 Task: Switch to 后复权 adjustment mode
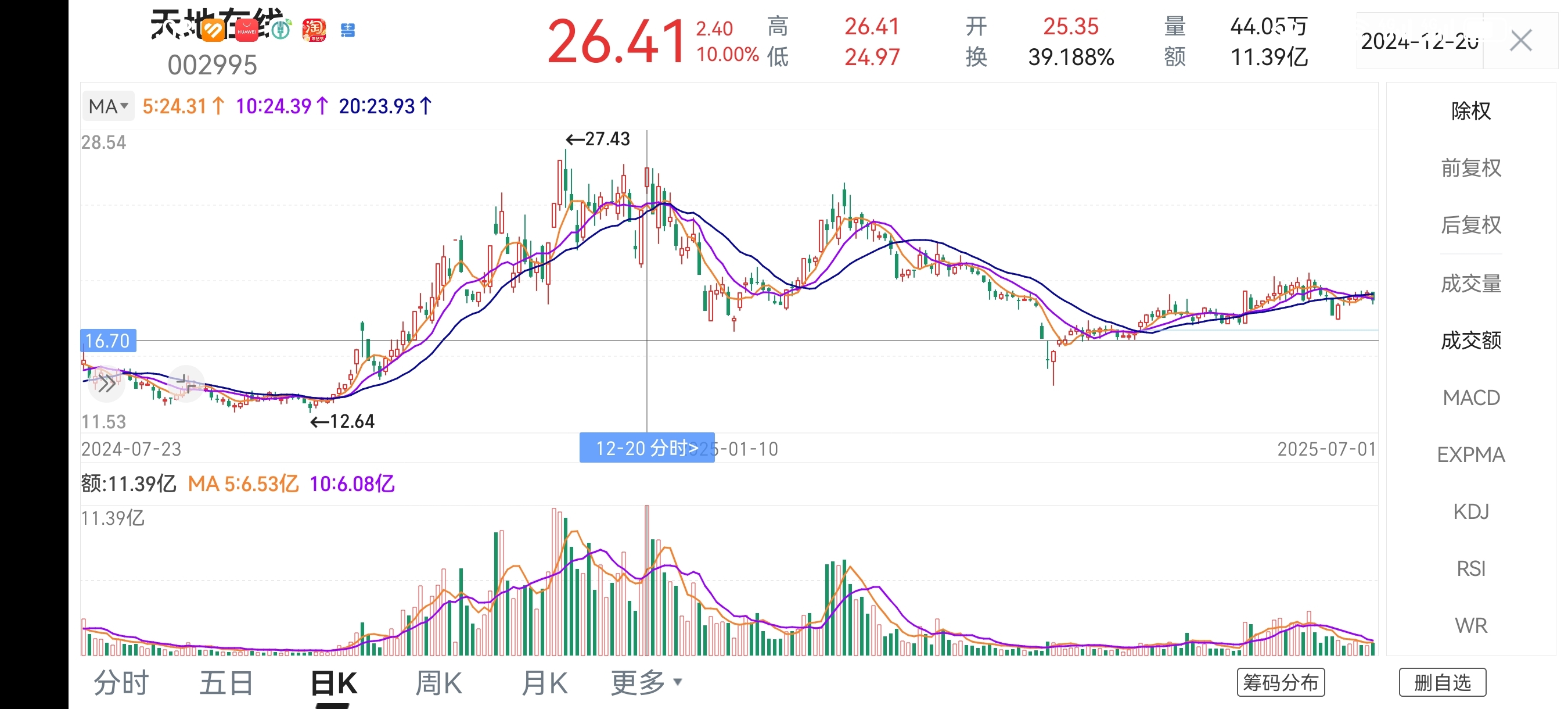(1470, 225)
